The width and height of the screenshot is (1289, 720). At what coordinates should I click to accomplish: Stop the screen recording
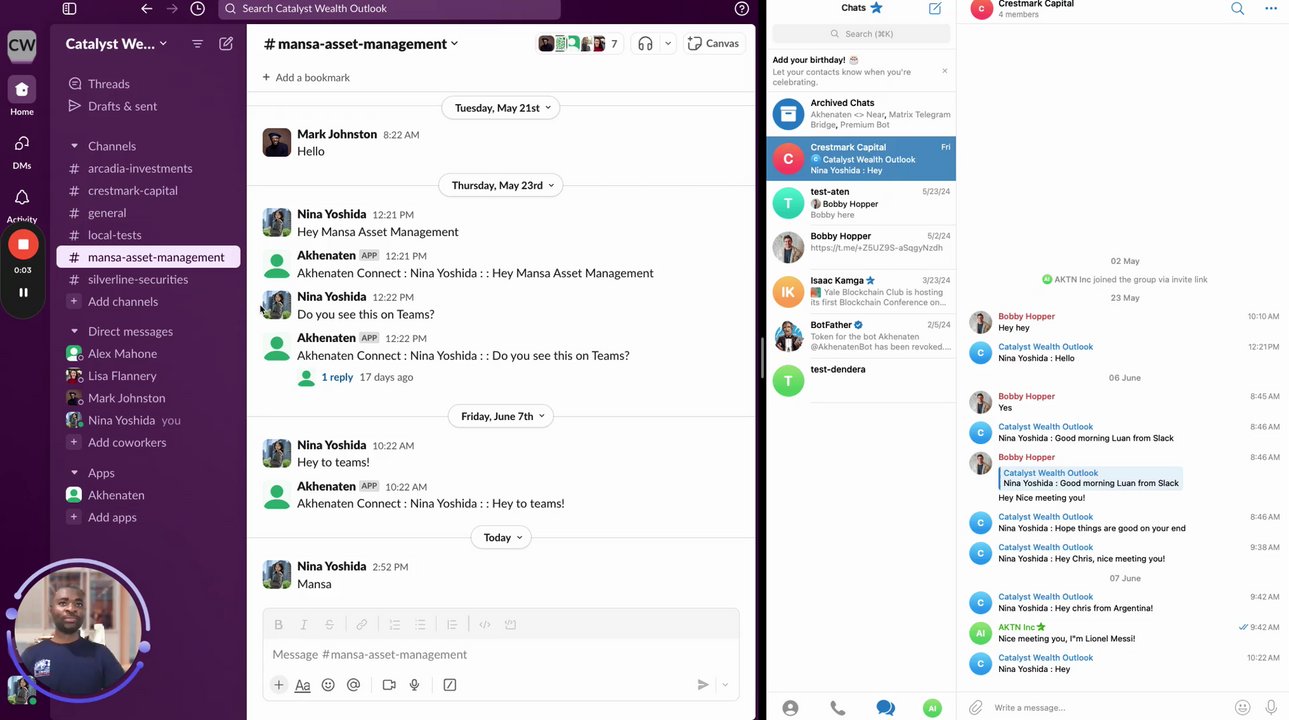click(23, 244)
